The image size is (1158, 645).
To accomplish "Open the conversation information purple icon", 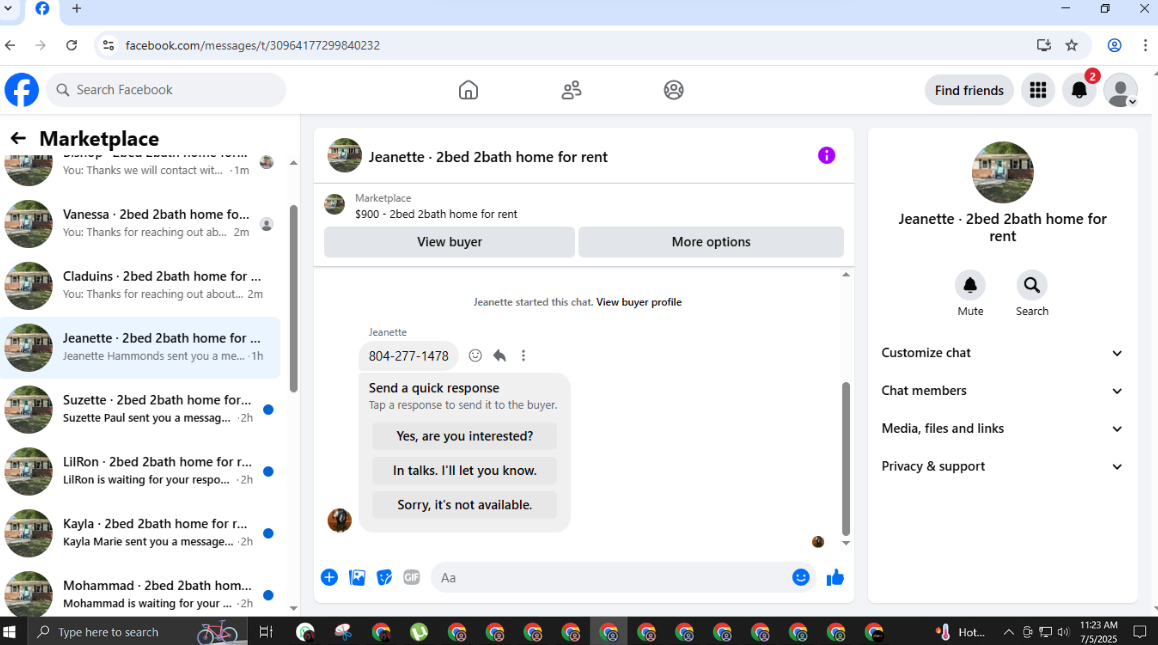I will (x=826, y=155).
